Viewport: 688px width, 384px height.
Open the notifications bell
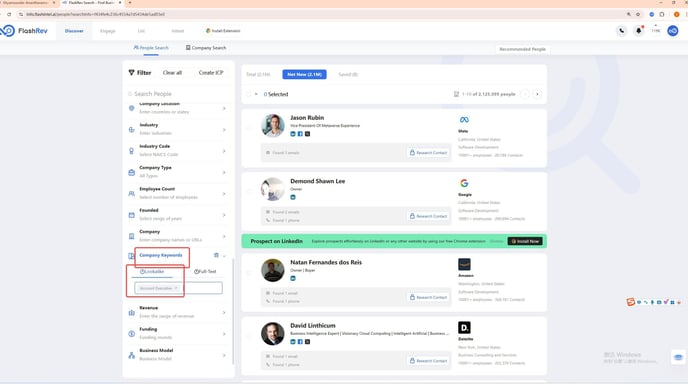pos(638,31)
